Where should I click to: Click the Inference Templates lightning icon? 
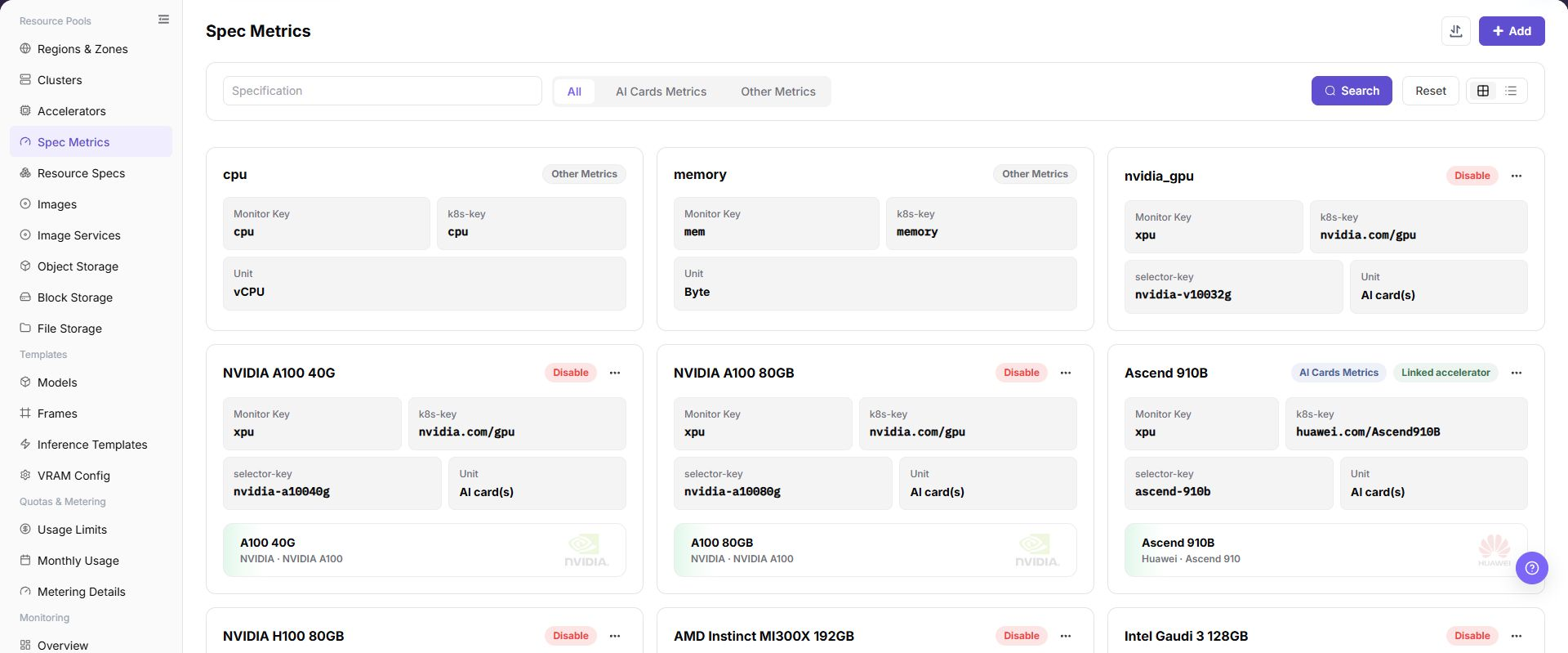pyautogui.click(x=25, y=444)
